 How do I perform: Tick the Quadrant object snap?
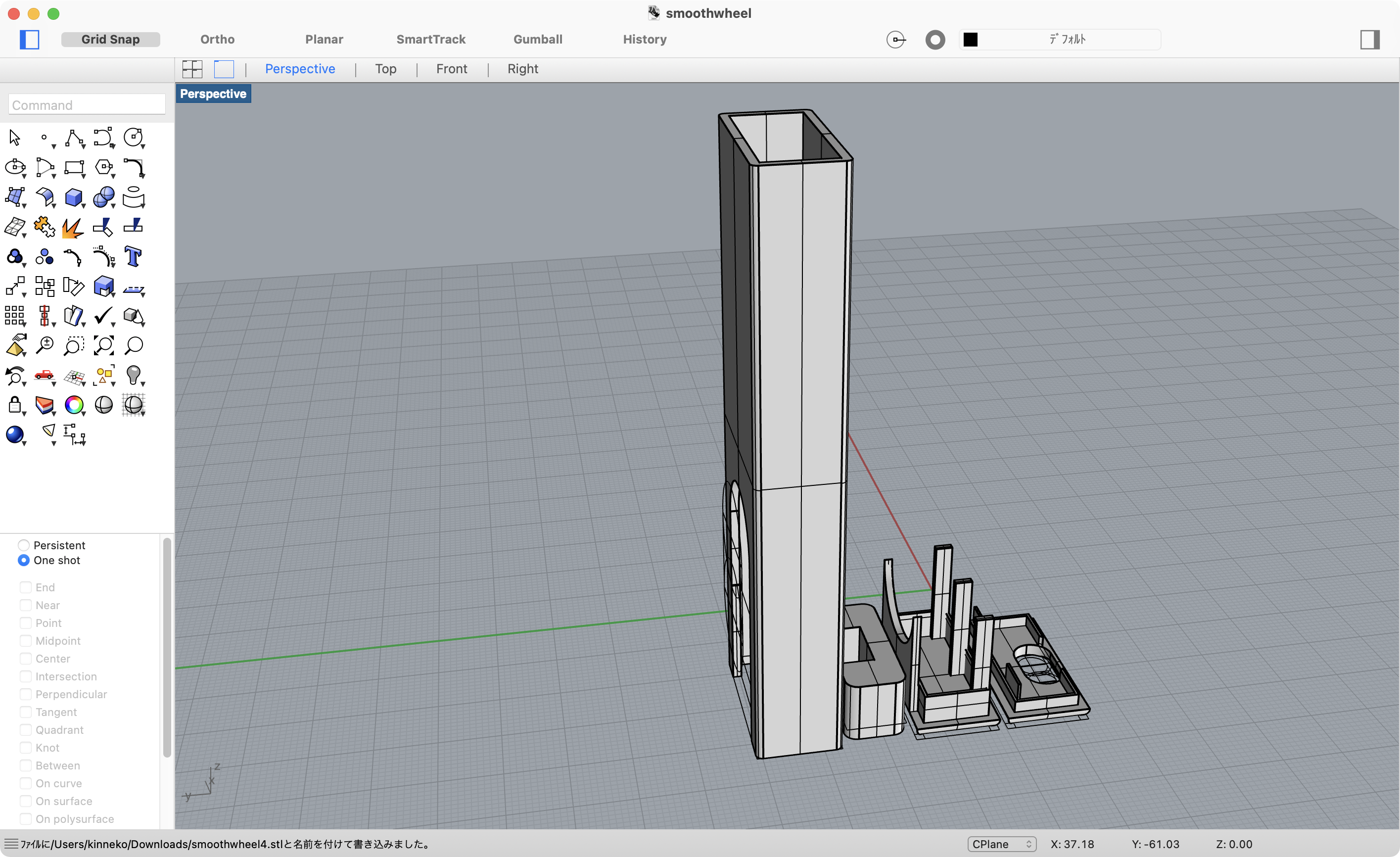26,730
